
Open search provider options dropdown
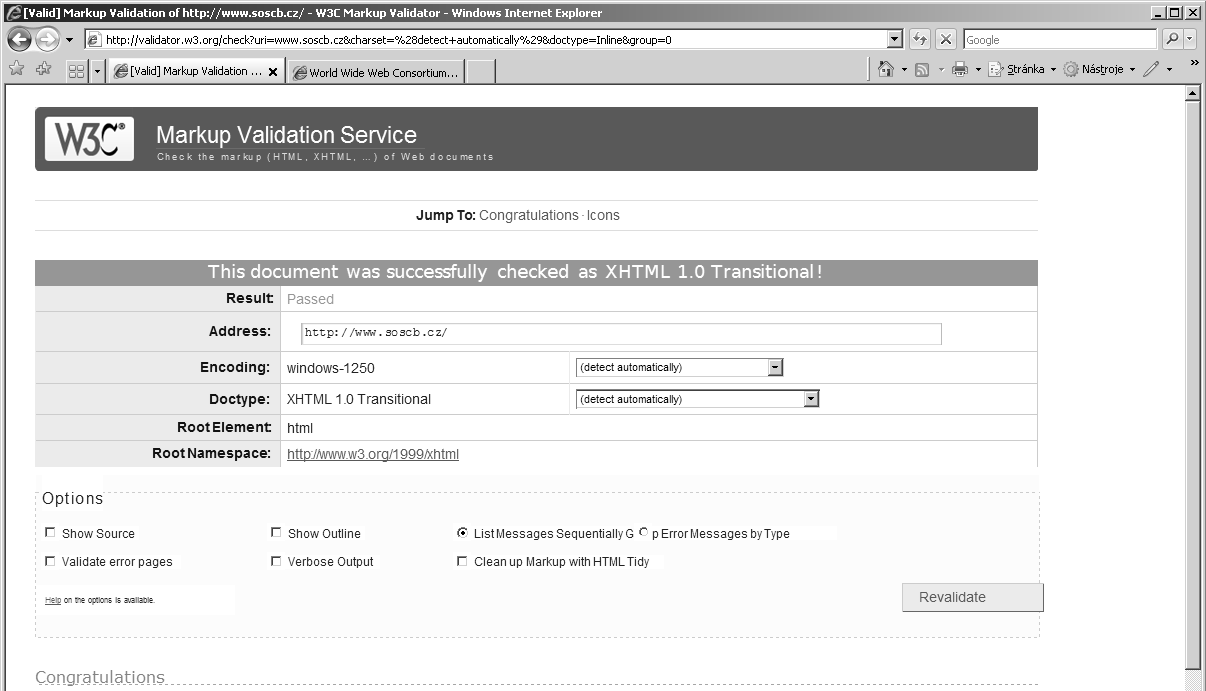1190,40
